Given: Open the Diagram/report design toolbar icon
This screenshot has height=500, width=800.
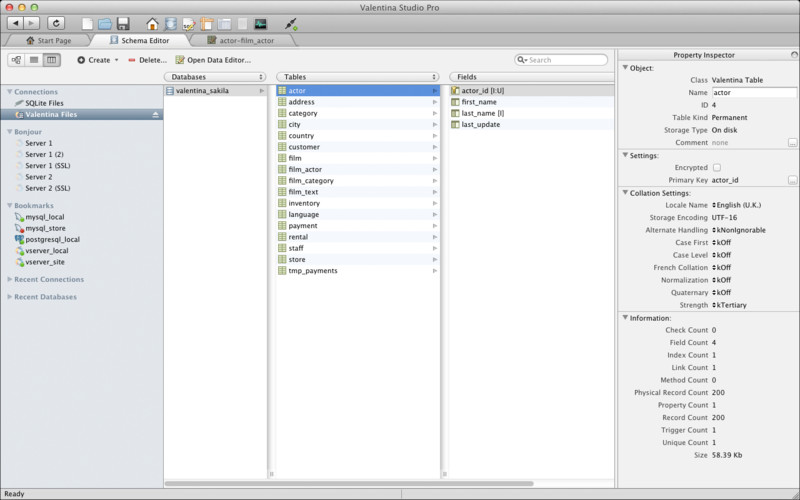Looking at the screenshot, I should tap(207, 24).
